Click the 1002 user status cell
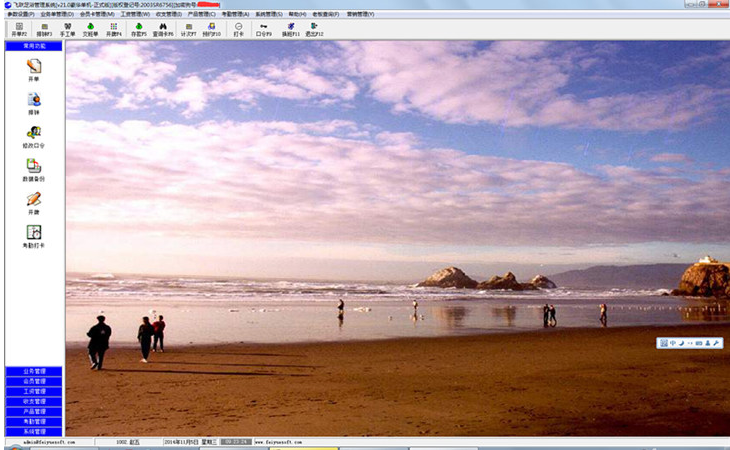The width and height of the screenshot is (730, 450). (x=128, y=442)
